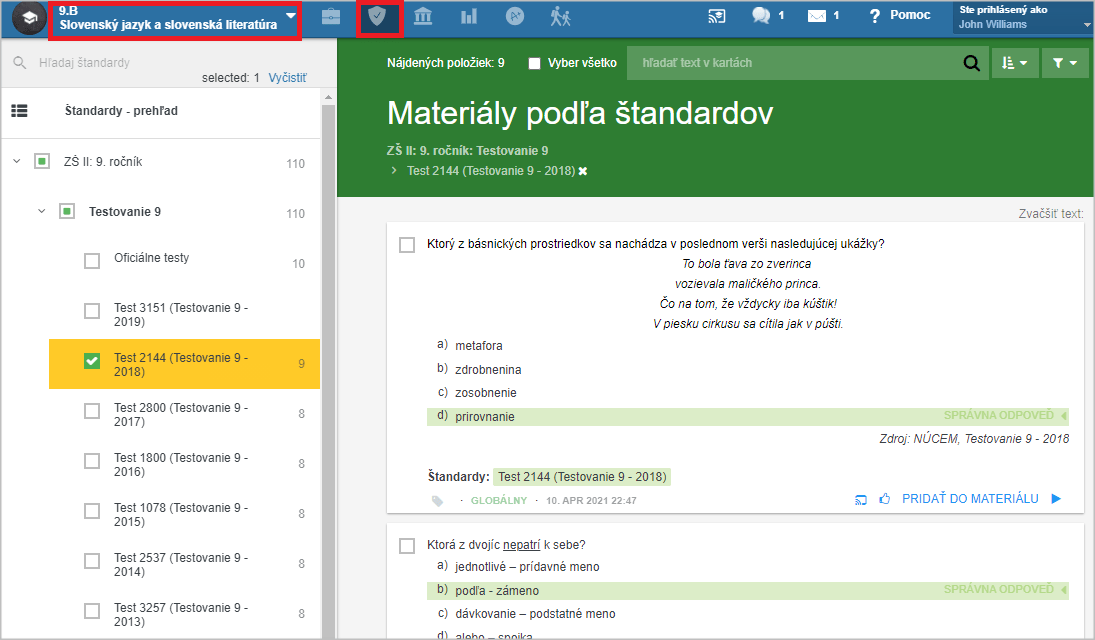Viewport: 1095px width, 640px height.
Task: Click the thumbs up icon on first card
Action: (885, 499)
